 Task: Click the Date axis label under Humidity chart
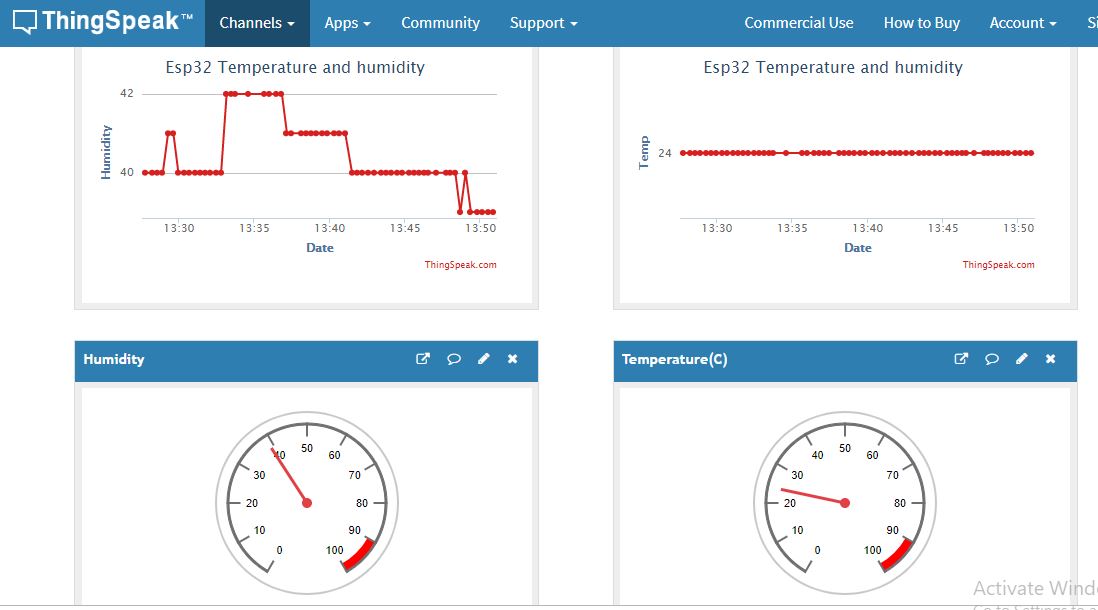click(320, 248)
